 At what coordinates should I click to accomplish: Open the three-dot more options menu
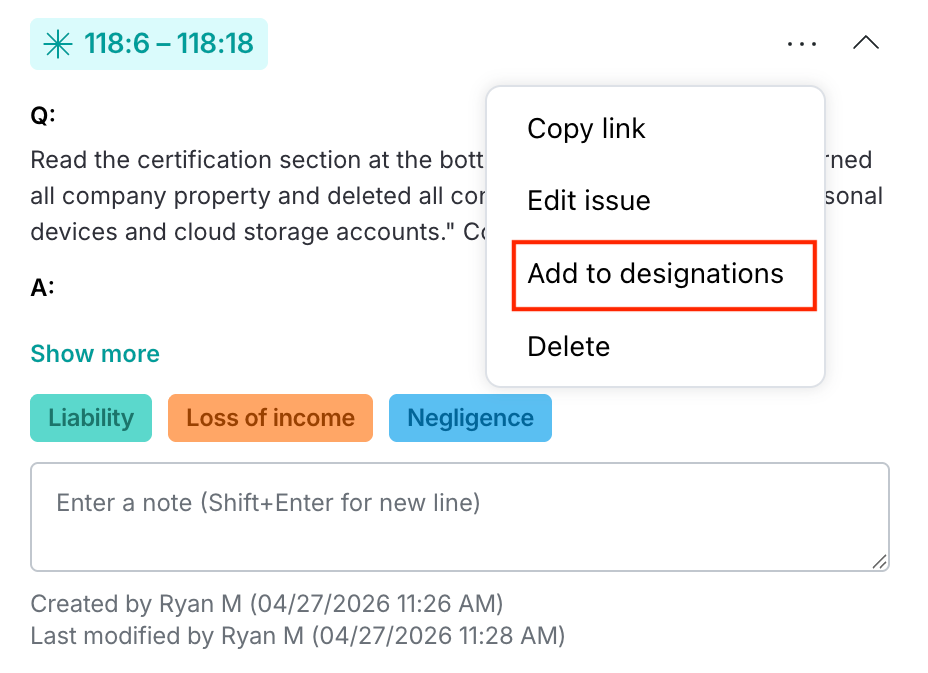coord(802,44)
